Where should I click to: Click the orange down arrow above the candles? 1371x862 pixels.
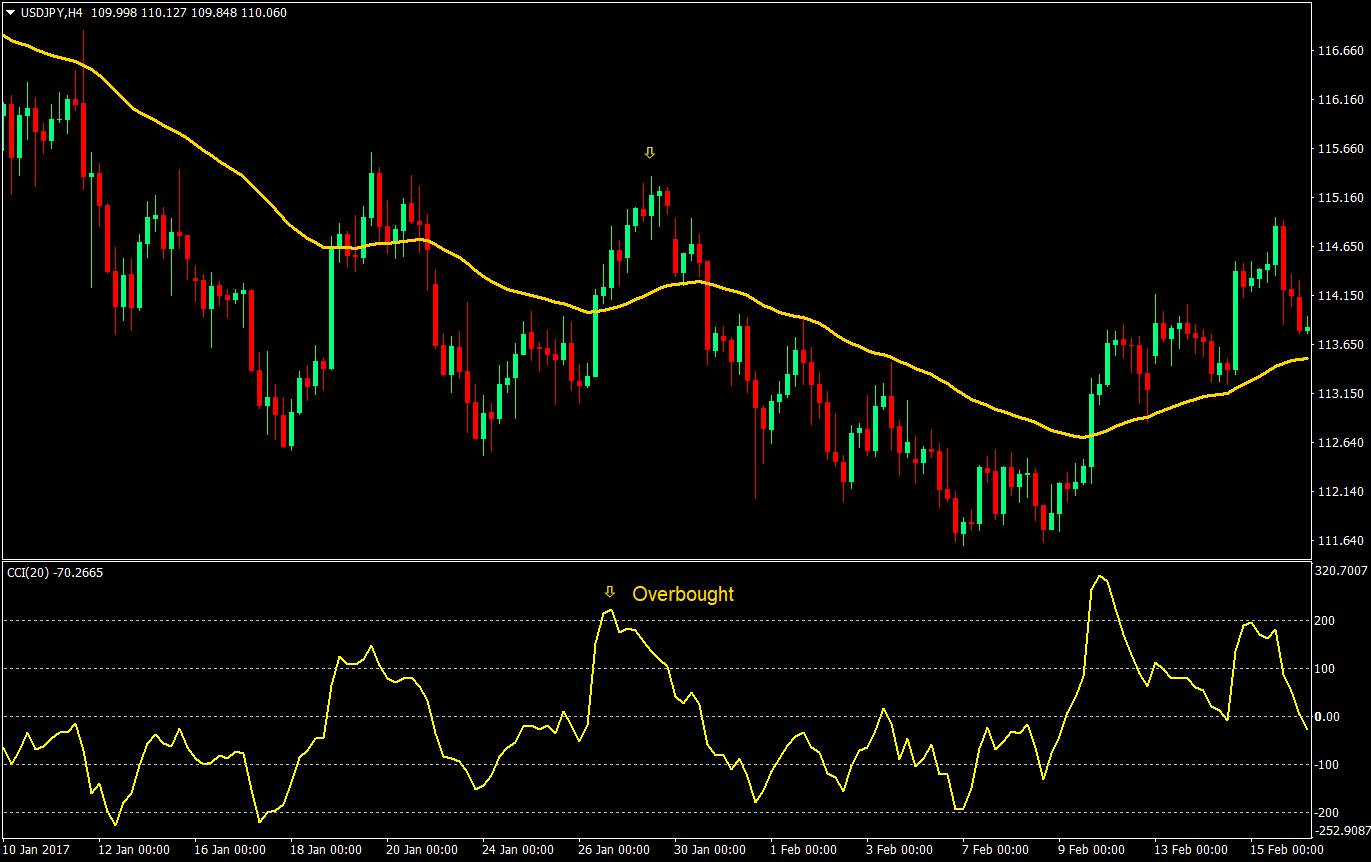[x=651, y=153]
